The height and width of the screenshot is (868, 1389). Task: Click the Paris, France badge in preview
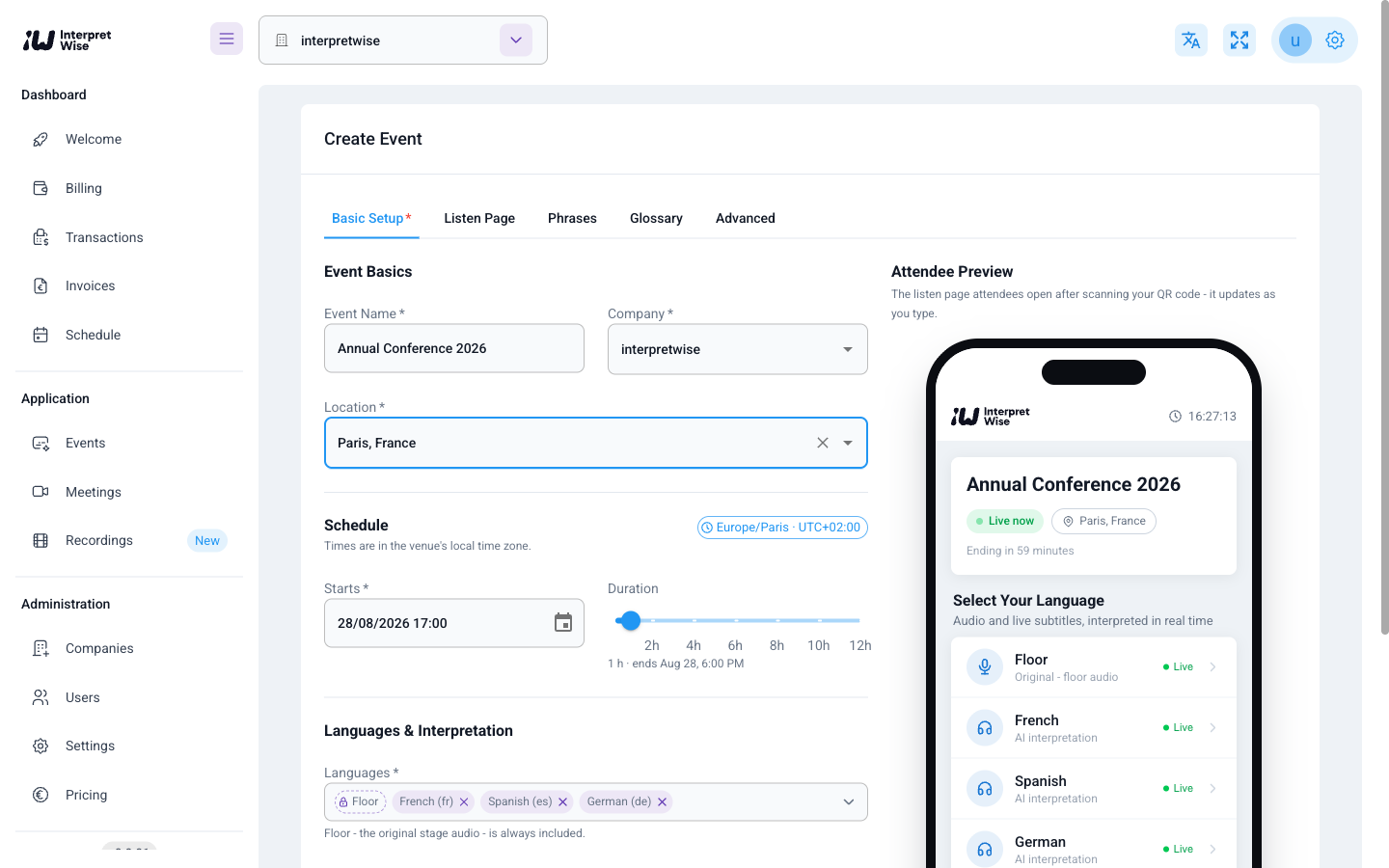[x=1103, y=521]
